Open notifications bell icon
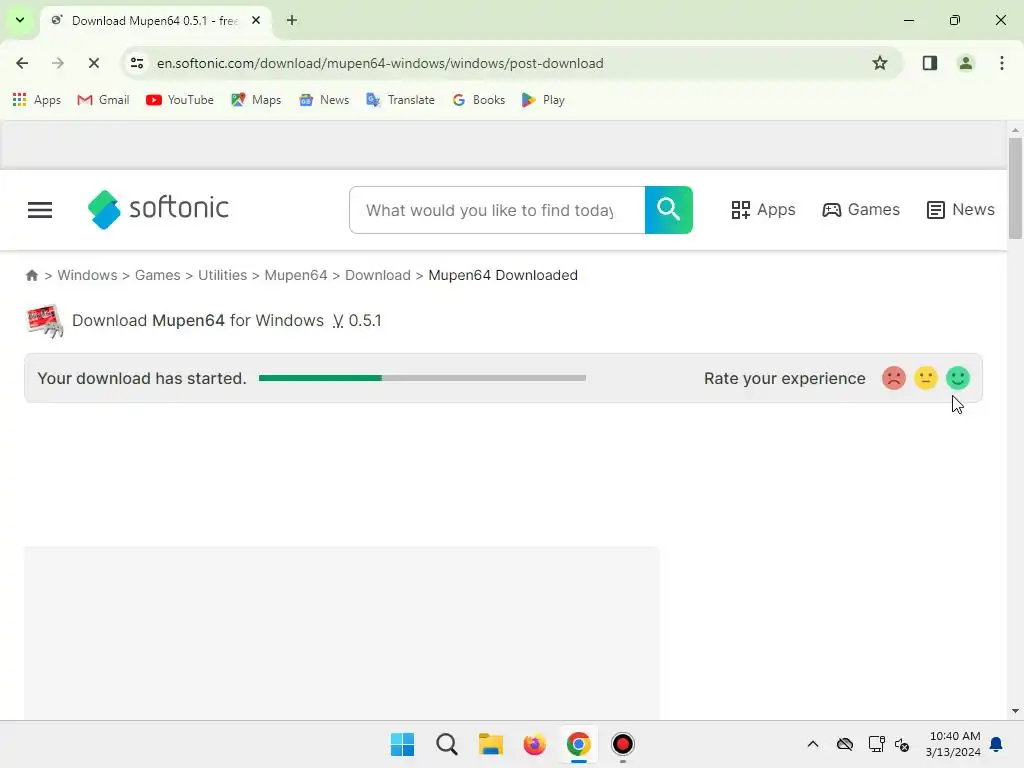1024x768 pixels. (x=996, y=744)
